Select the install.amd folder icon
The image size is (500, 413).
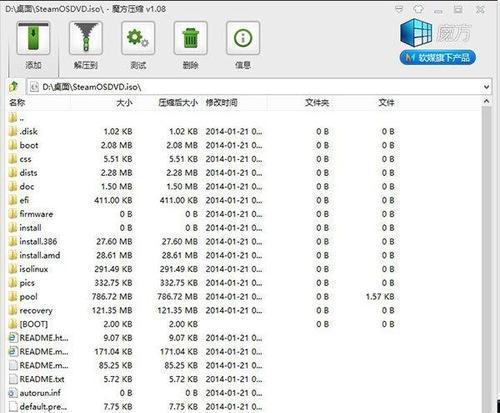click(13, 255)
